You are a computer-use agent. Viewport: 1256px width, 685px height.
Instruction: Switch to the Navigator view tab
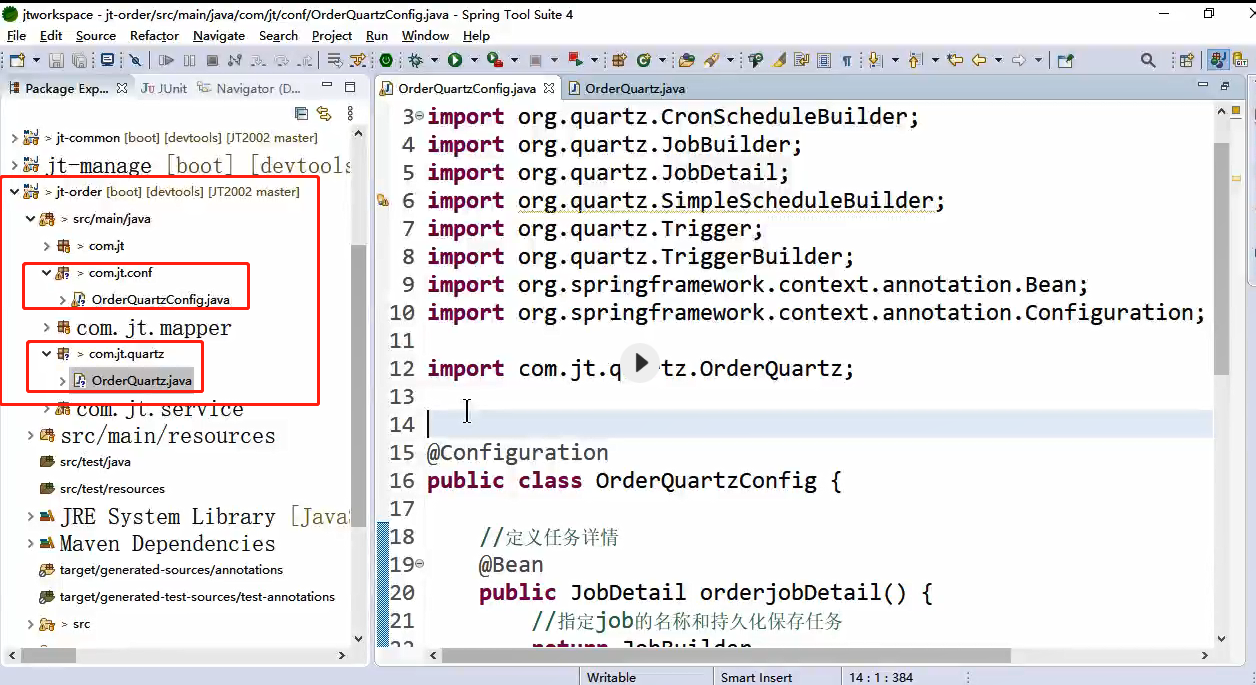(250, 88)
